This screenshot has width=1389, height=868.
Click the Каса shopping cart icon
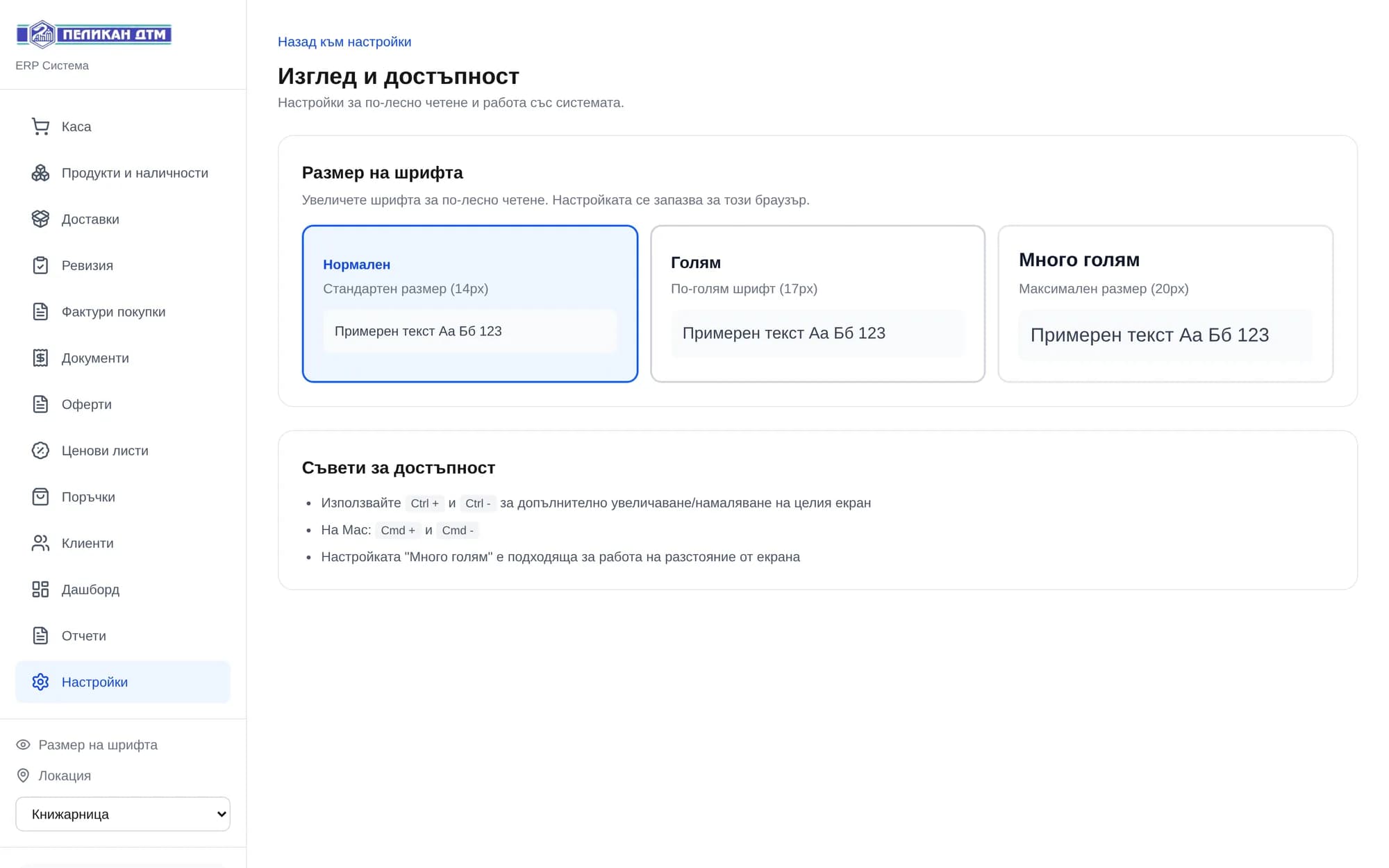point(40,126)
